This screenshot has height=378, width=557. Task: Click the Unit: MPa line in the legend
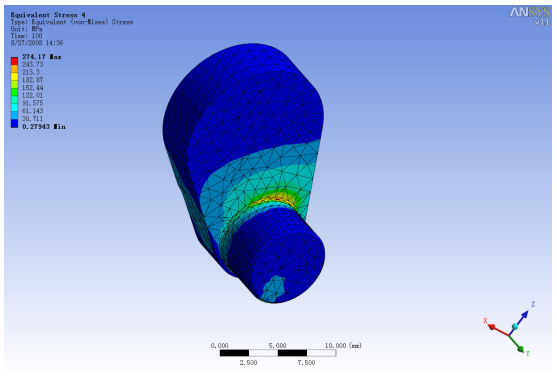pyautogui.click(x=26, y=29)
